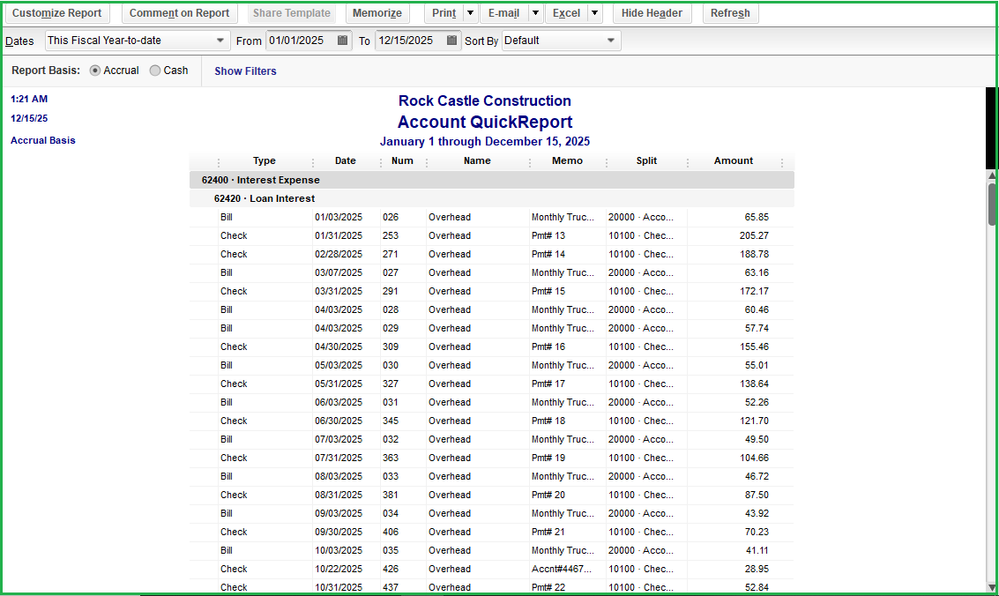This screenshot has height=596, width=999.
Task: Click the Accrual Basis label
Action: point(43,140)
